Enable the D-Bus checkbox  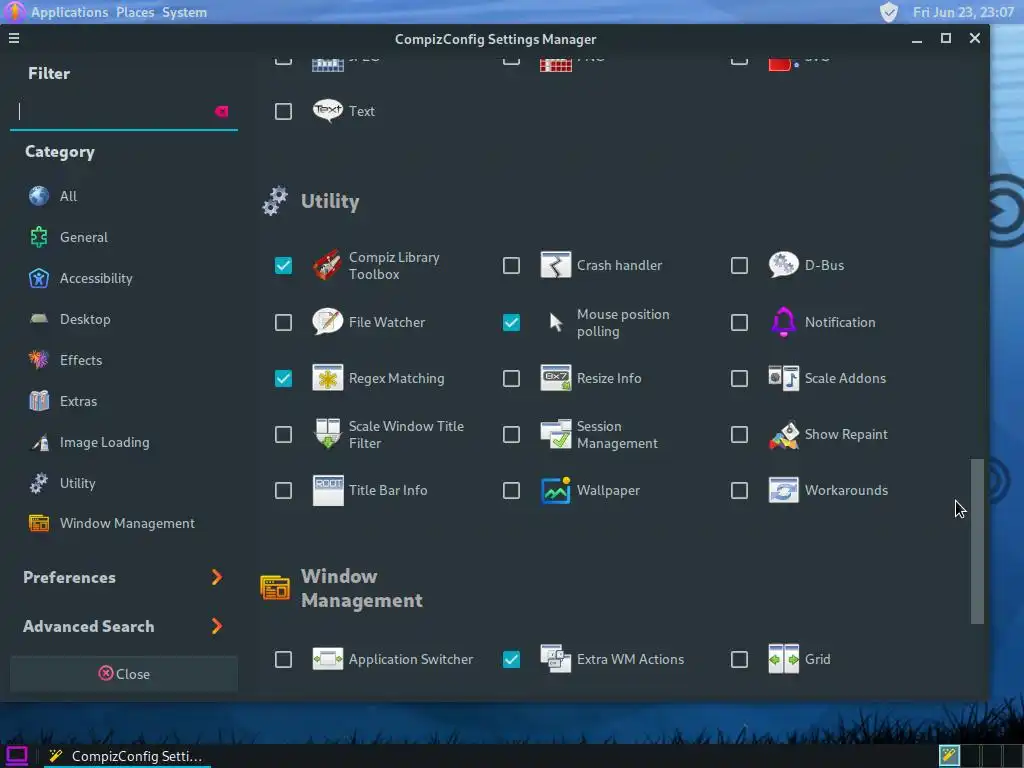(x=739, y=266)
